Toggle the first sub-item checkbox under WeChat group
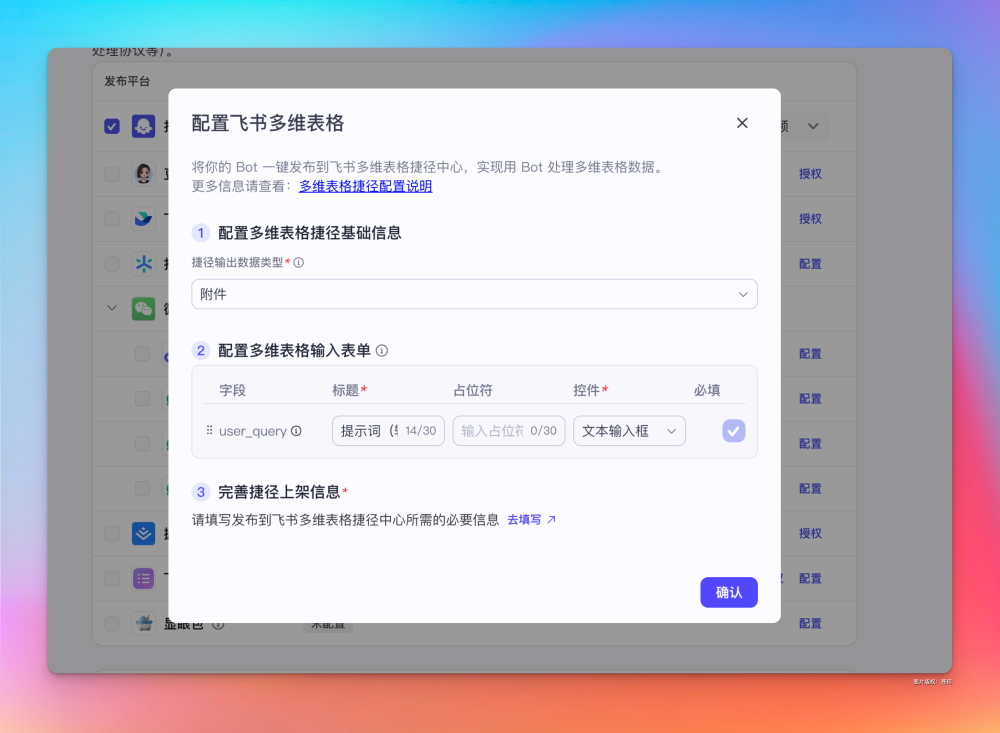This screenshot has height=733, width=1000. pos(142,353)
